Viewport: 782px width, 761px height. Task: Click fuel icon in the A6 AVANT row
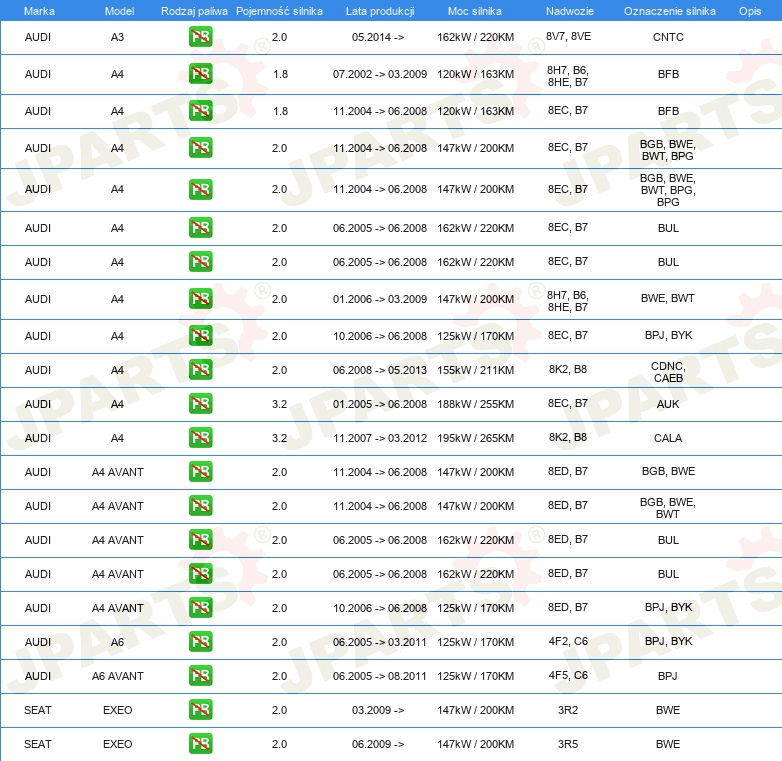tap(200, 676)
